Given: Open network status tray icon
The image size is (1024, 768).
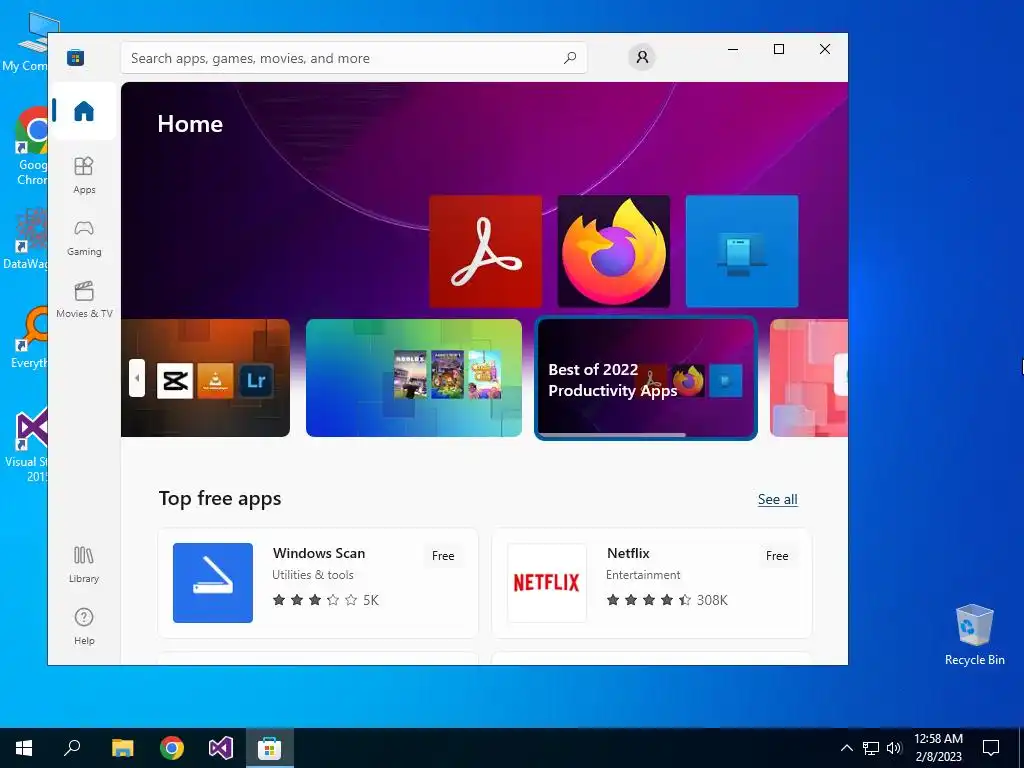Looking at the screenshot, I should (871, 748).
